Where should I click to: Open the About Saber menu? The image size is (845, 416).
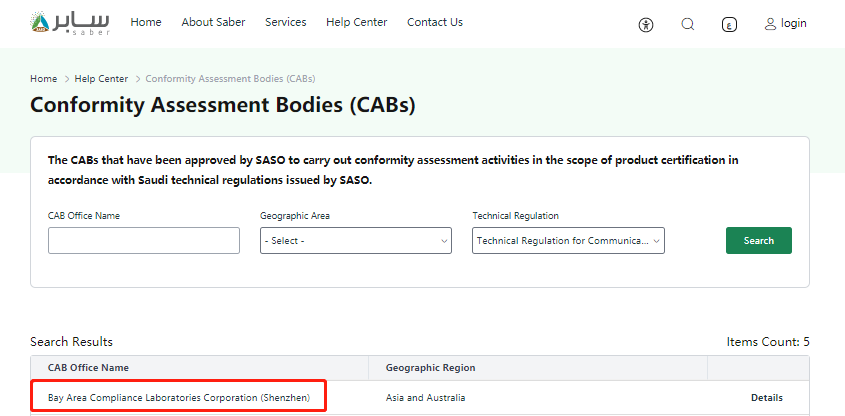pyautogui.click(x=213, y=22)
